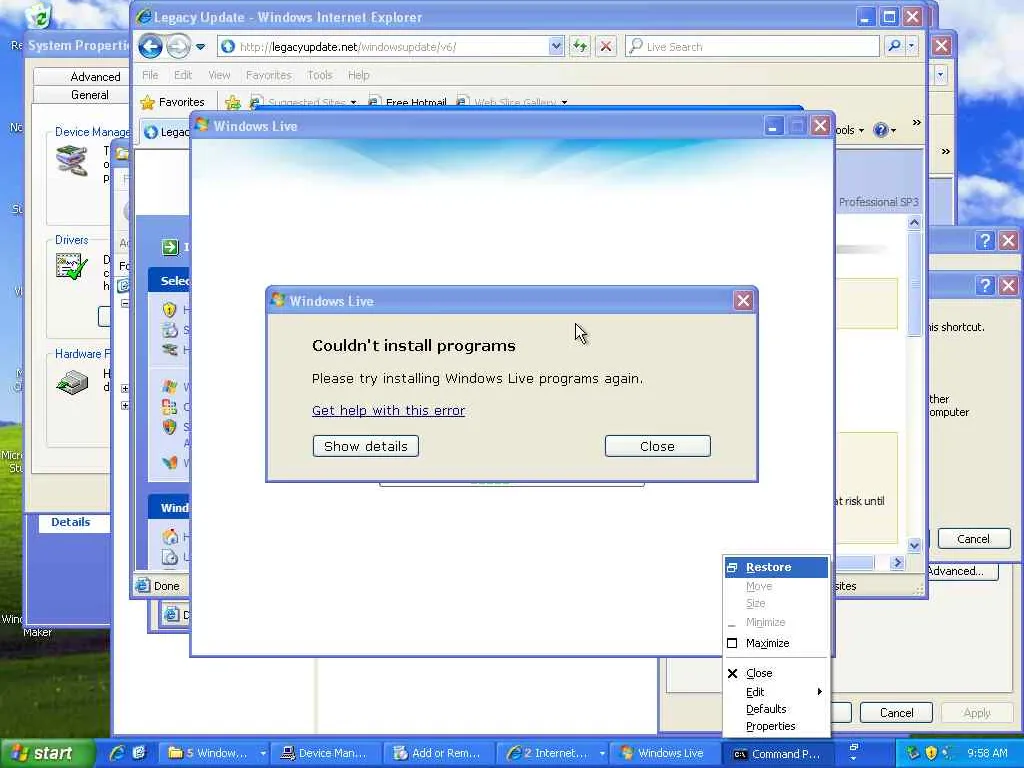Click Done status bar page icon
This screenshot has height=768, width=1024.
(142, 586)
